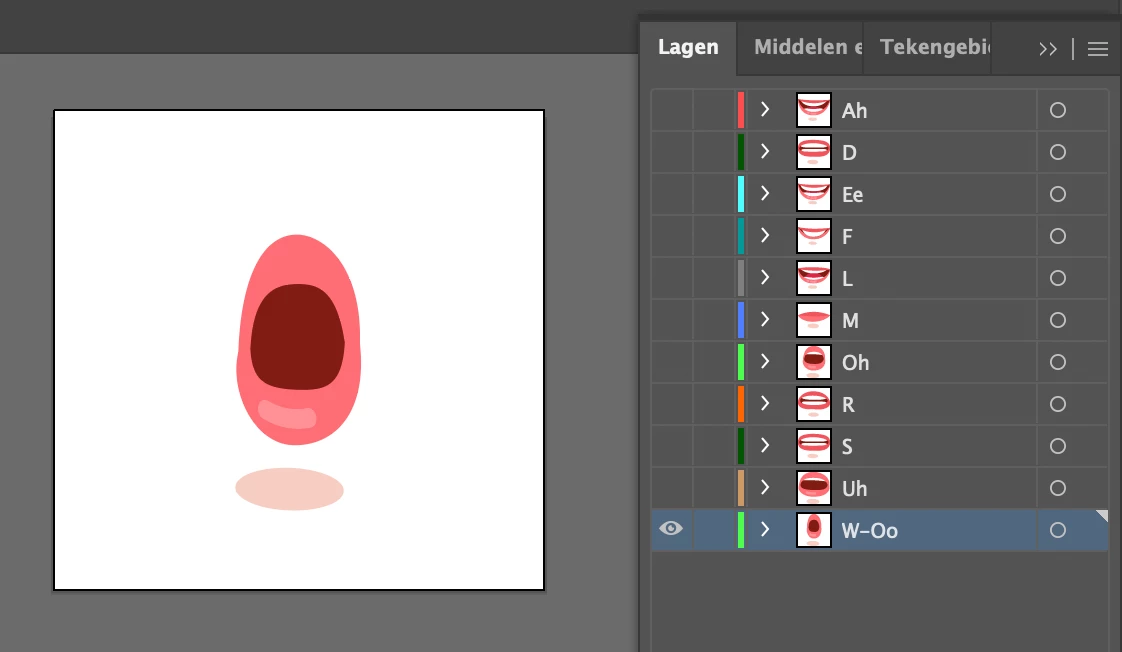This screenshot has height=652, width=1122.
Task: Click the target circle of the R layer
Action: point(1058,404)
